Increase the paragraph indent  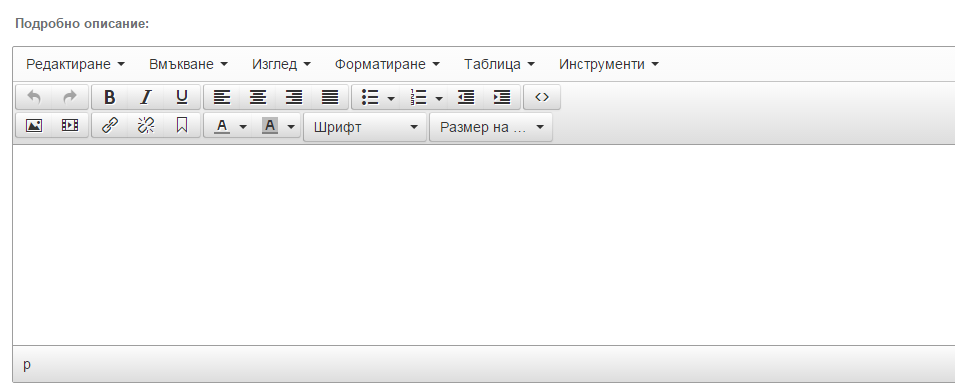click(502, 97)
